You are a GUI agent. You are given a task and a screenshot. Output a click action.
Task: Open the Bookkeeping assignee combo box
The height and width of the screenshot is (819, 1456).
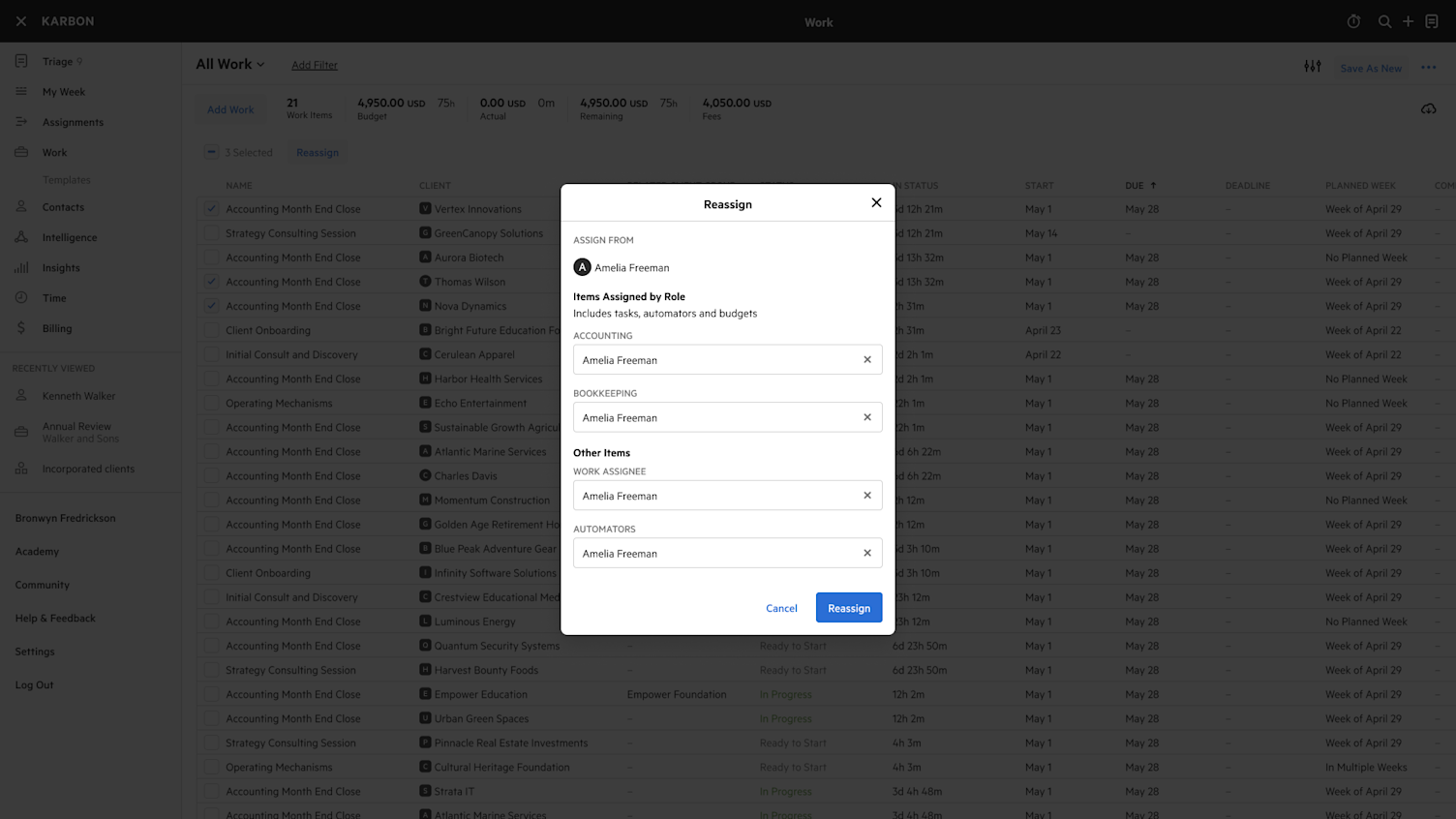(727, 417)
